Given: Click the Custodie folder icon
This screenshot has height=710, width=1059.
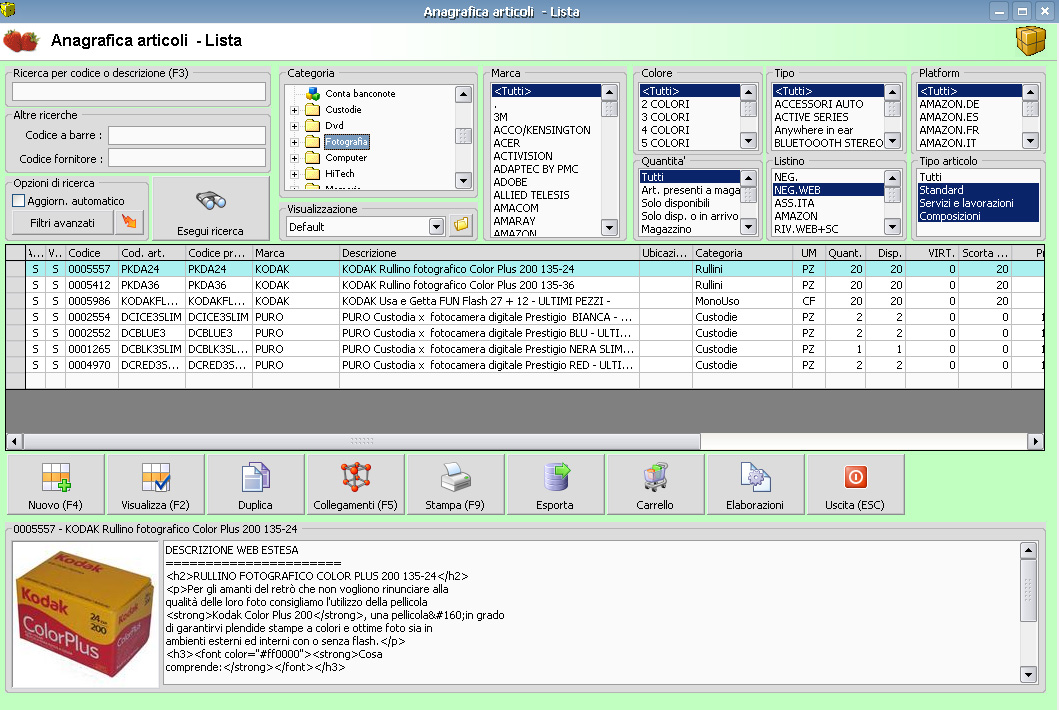Looking at the screenshot, I should (312, 109).
